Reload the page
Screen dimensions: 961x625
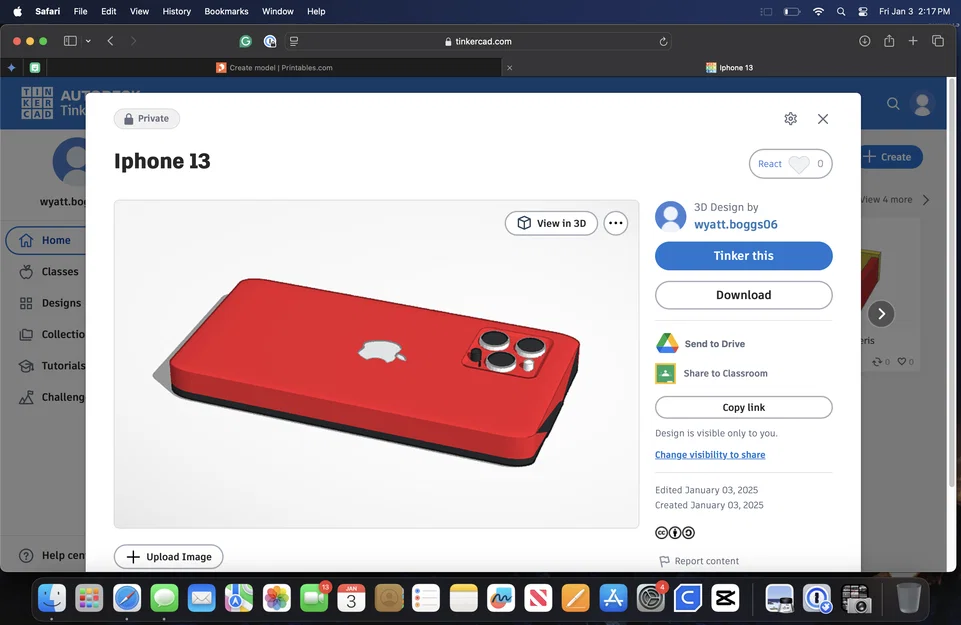663,41
